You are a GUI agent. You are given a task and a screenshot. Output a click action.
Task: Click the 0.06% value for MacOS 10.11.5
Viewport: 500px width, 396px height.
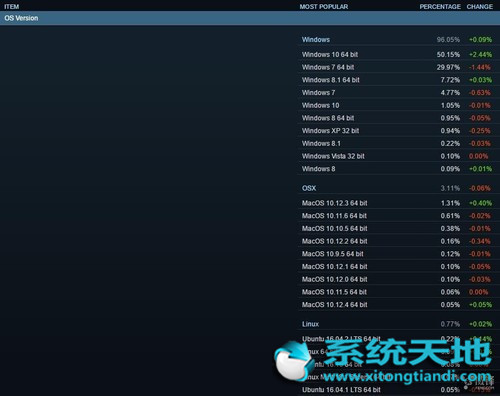click(x=450, y=292)
